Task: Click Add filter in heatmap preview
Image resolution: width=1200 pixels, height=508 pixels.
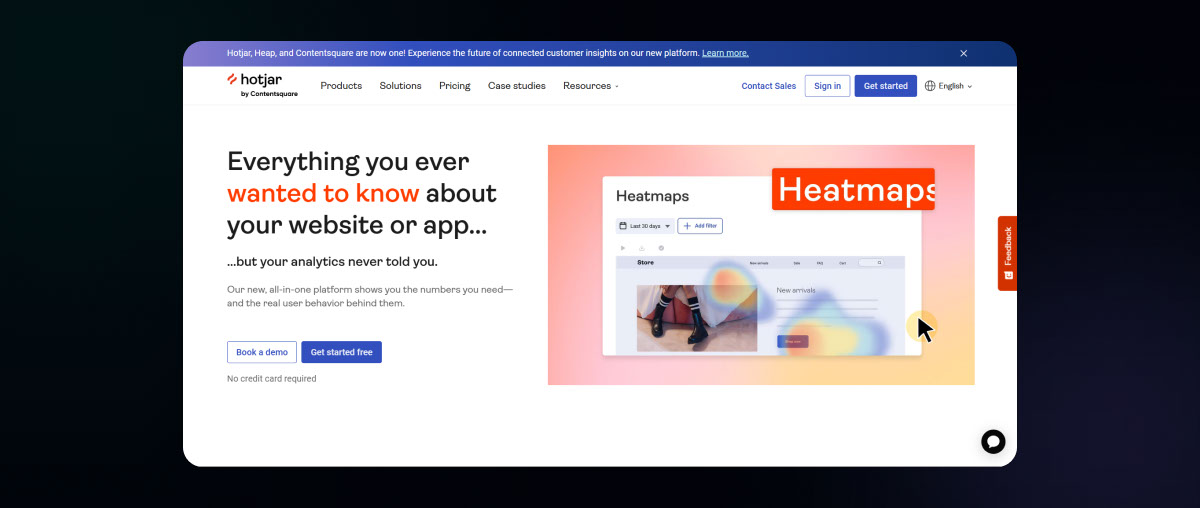Action: (700, 226)
